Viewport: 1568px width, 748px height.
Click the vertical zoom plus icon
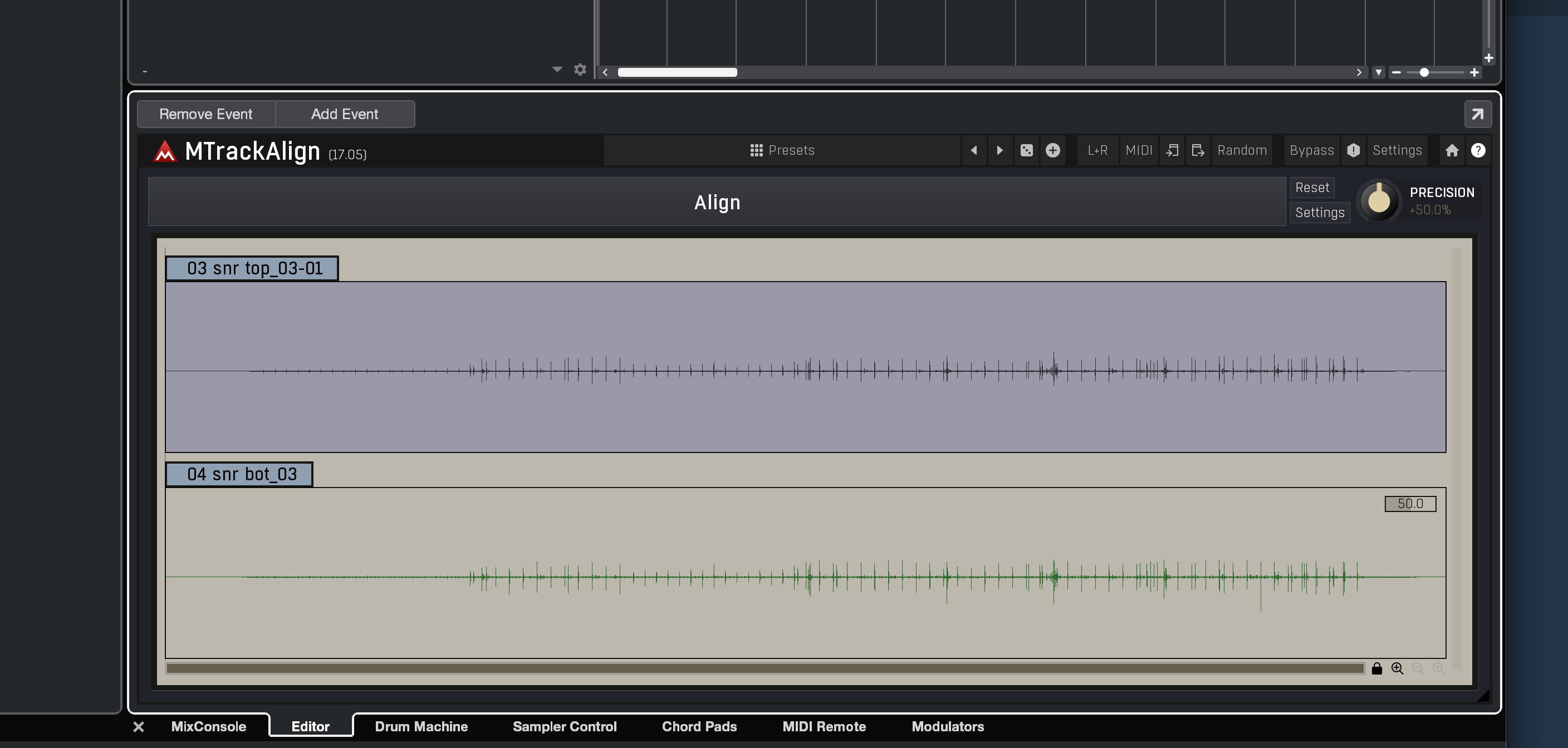pyautogui.click(x=1488, y=58)
